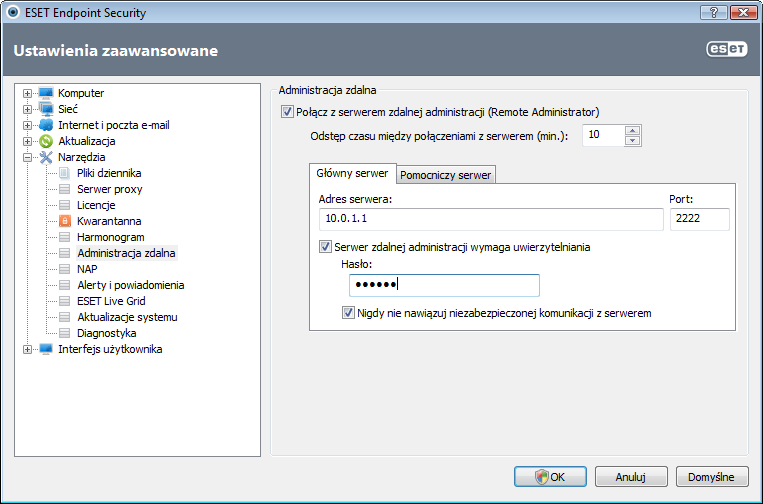Click the Anuluj button
This screenshot has height=504, width=763.
pyautogui.click(x=631, y=477)
